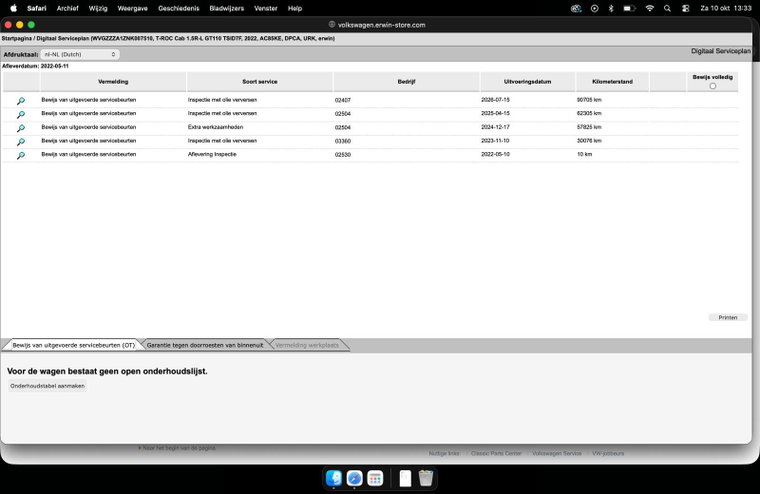Screen dimensions: 760x494
Task: Open Finder from the Dock
Action: tap(334, 478)
